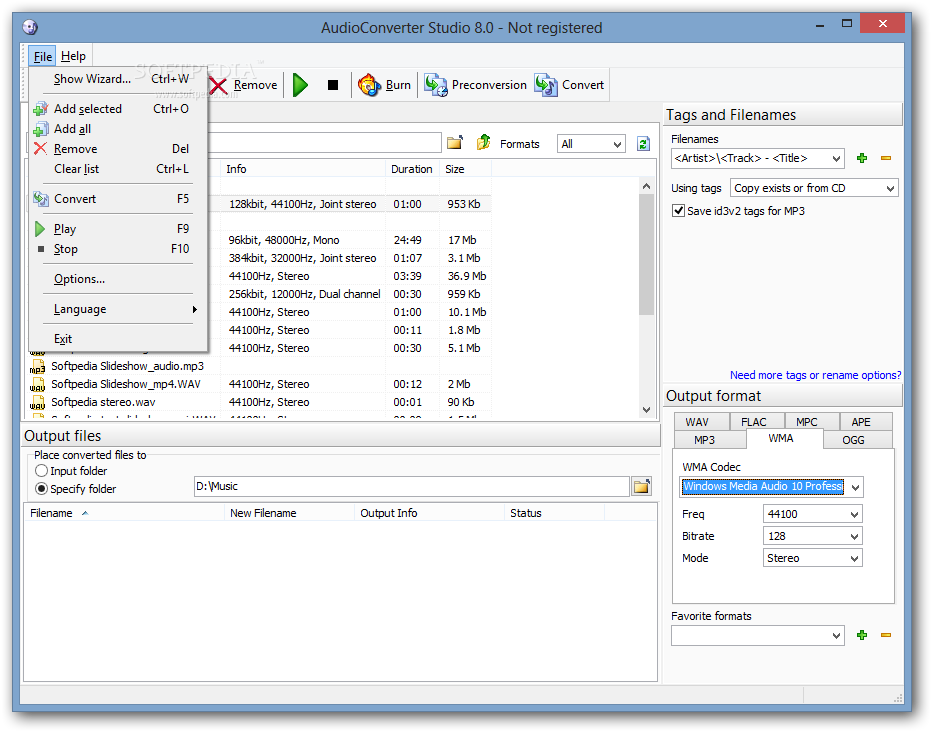Click the file list scrollbar thumb
Image resolution: width=932 pixels, height=732 pixels.
[647, 254]
